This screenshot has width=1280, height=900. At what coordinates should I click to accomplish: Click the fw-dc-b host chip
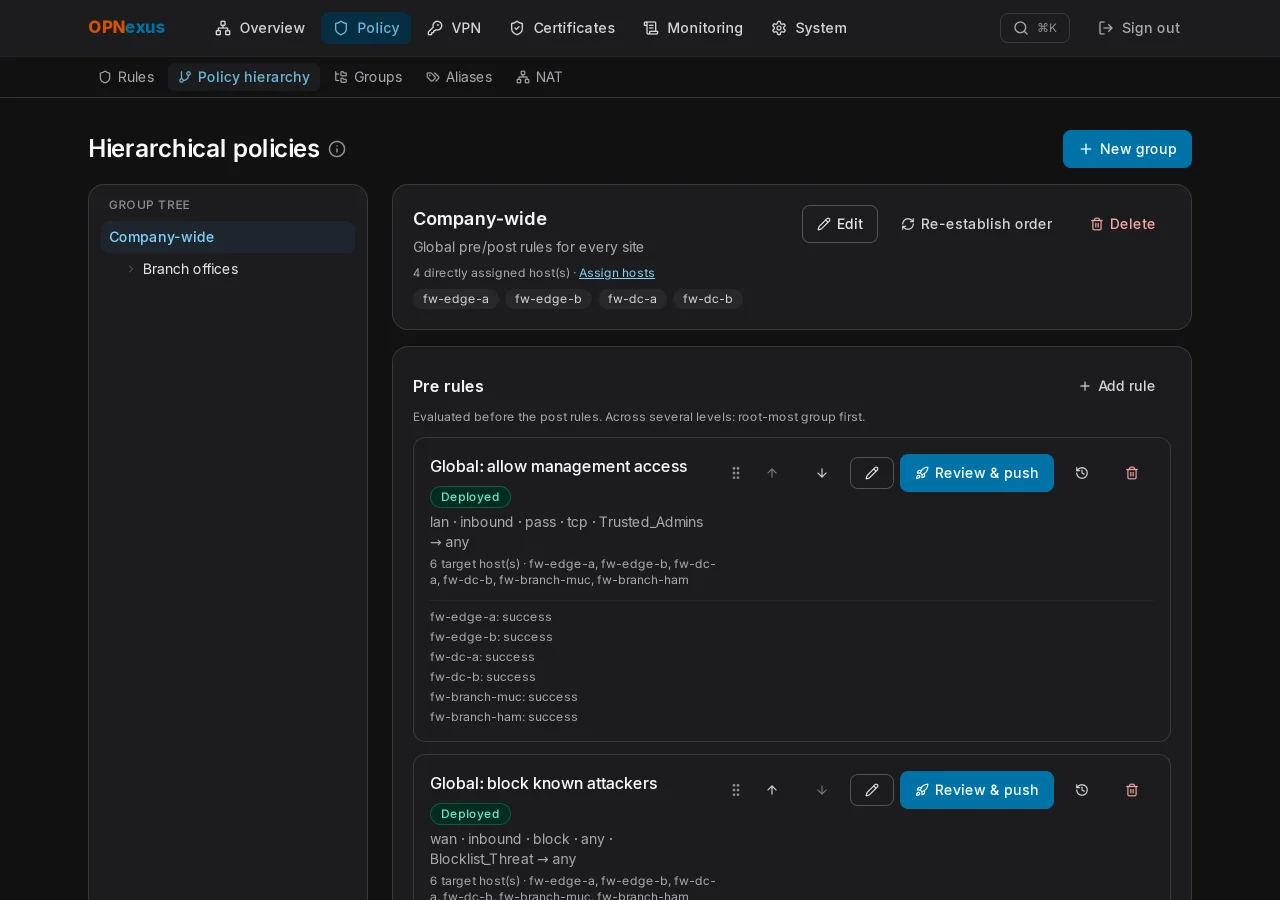pos(708,299)
